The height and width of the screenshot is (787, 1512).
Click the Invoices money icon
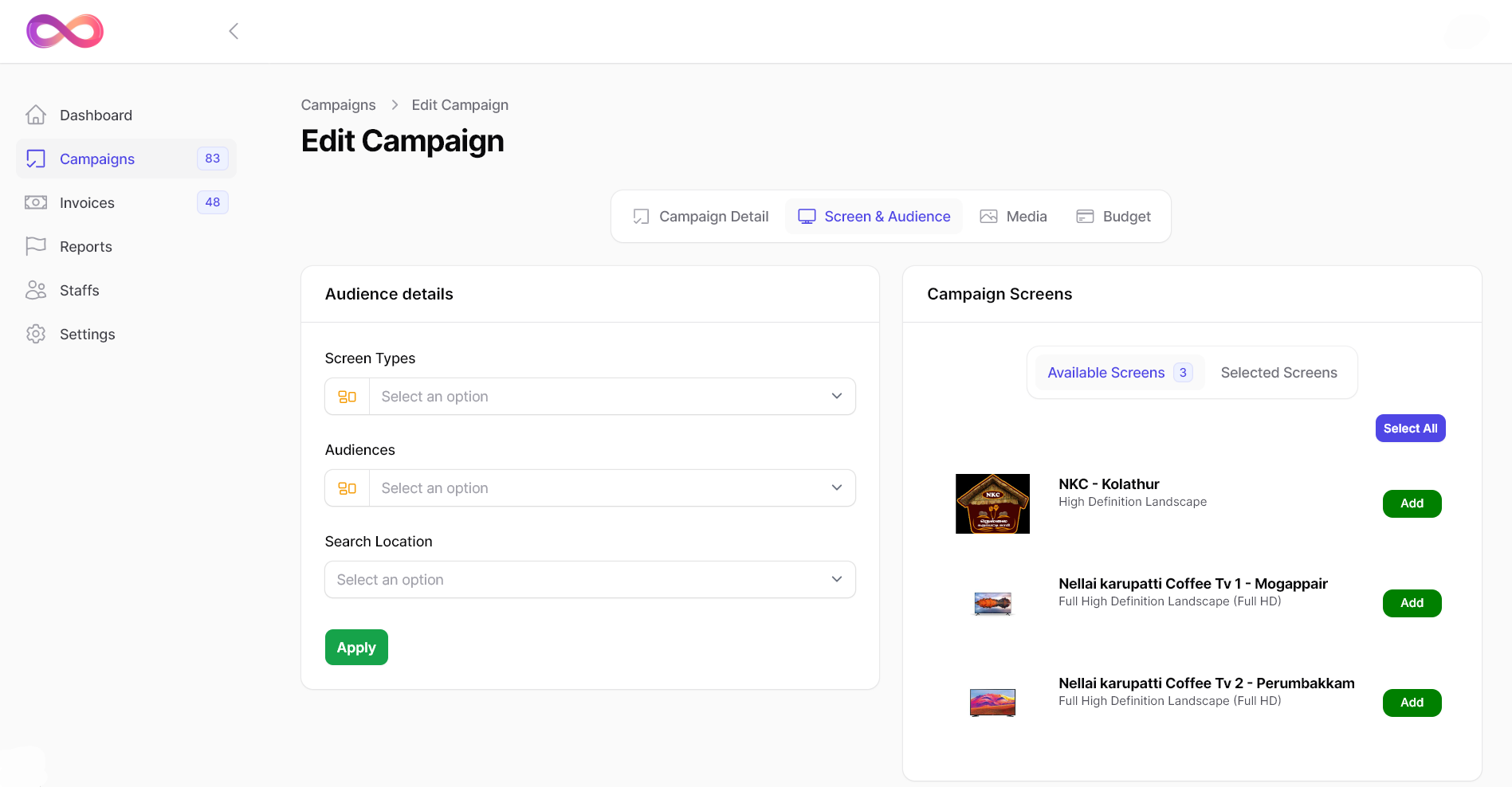(36, 202)
